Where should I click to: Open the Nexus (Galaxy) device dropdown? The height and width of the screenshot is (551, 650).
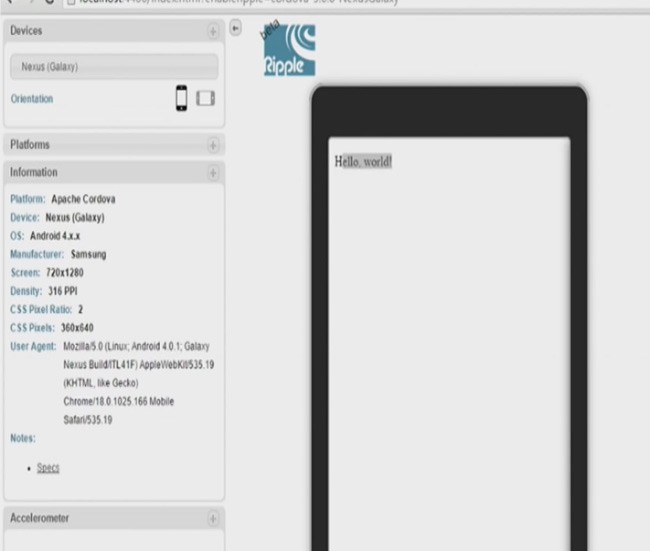[x=114, y=66]
